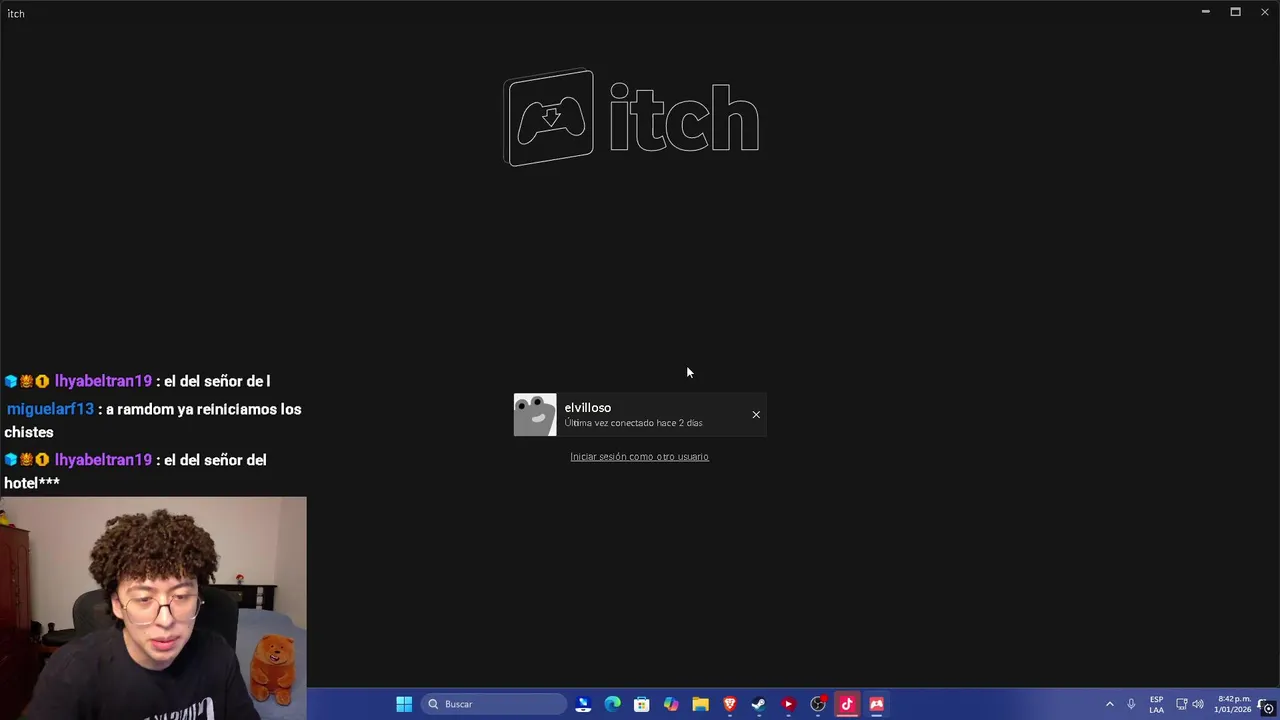Click the microphone tray icon
The width and height of the screenshot is (1280, 720).
coord(1131,704)
